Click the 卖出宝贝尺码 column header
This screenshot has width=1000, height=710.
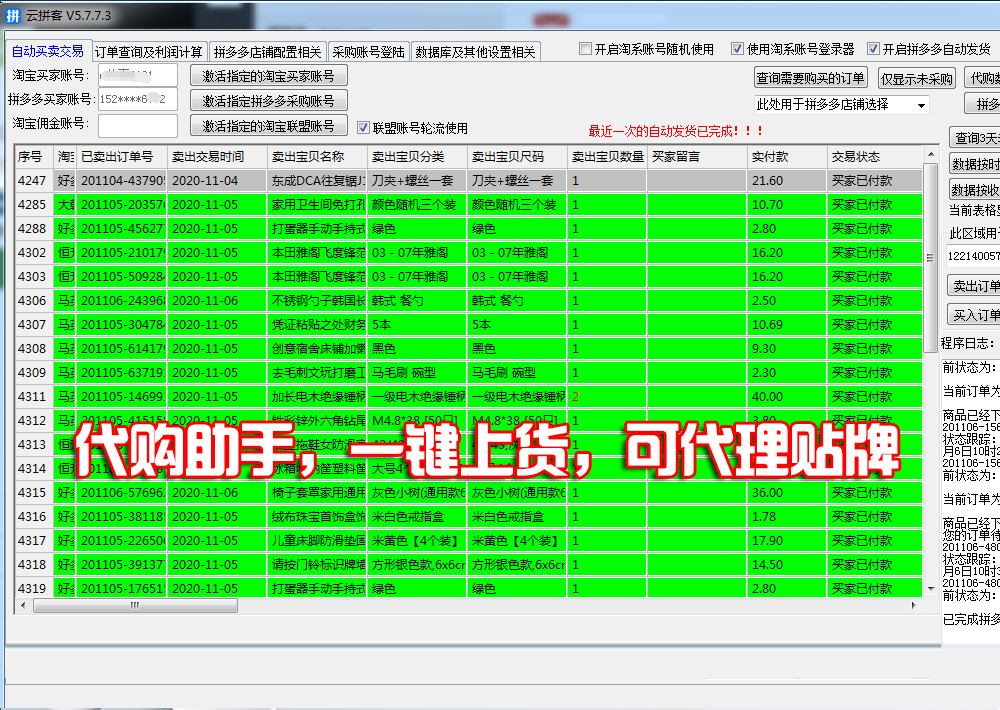point(517,157)
